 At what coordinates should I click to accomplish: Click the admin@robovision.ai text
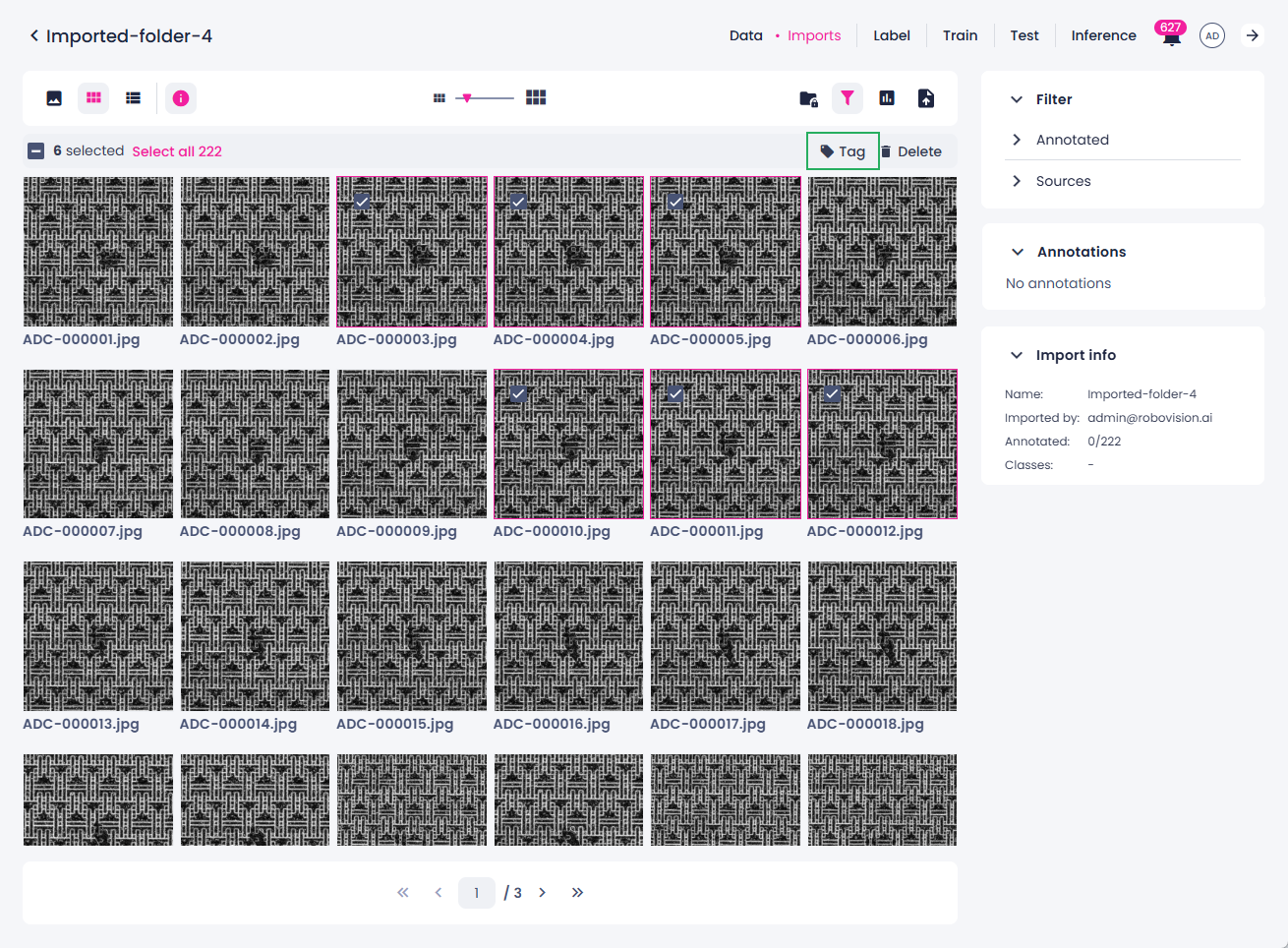[1149, 418]
